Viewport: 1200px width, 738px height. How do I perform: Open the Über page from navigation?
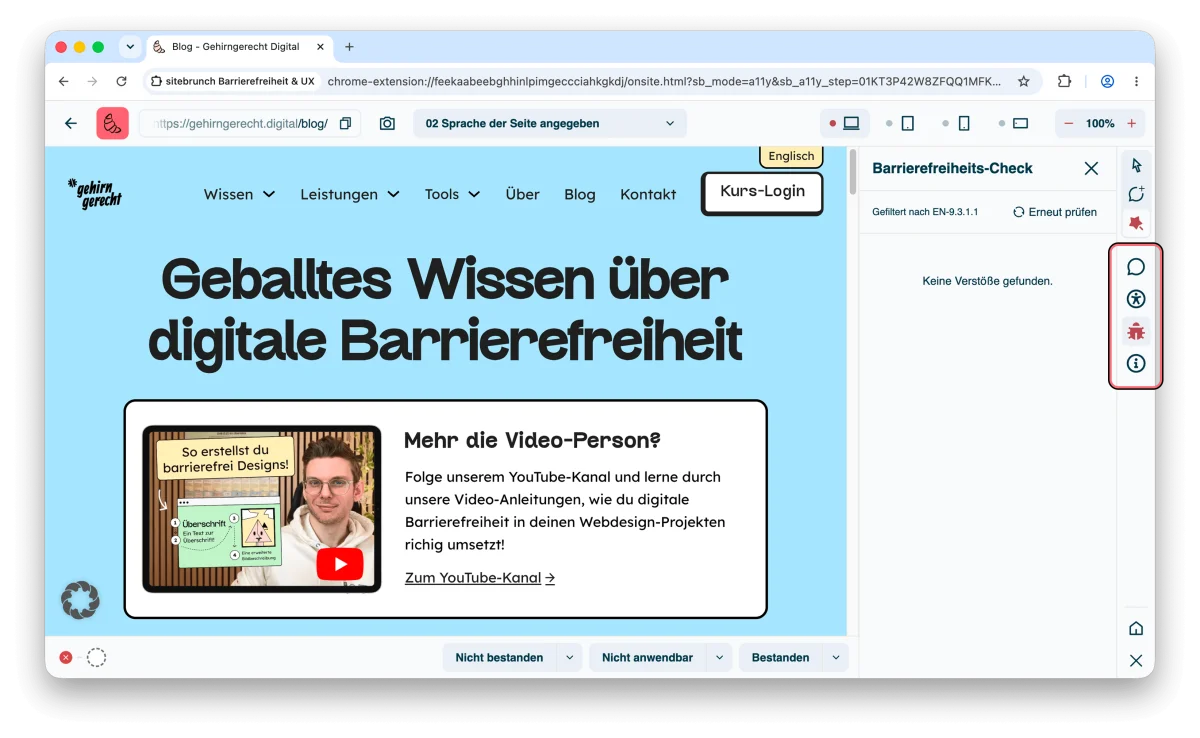tap(522, 194)
